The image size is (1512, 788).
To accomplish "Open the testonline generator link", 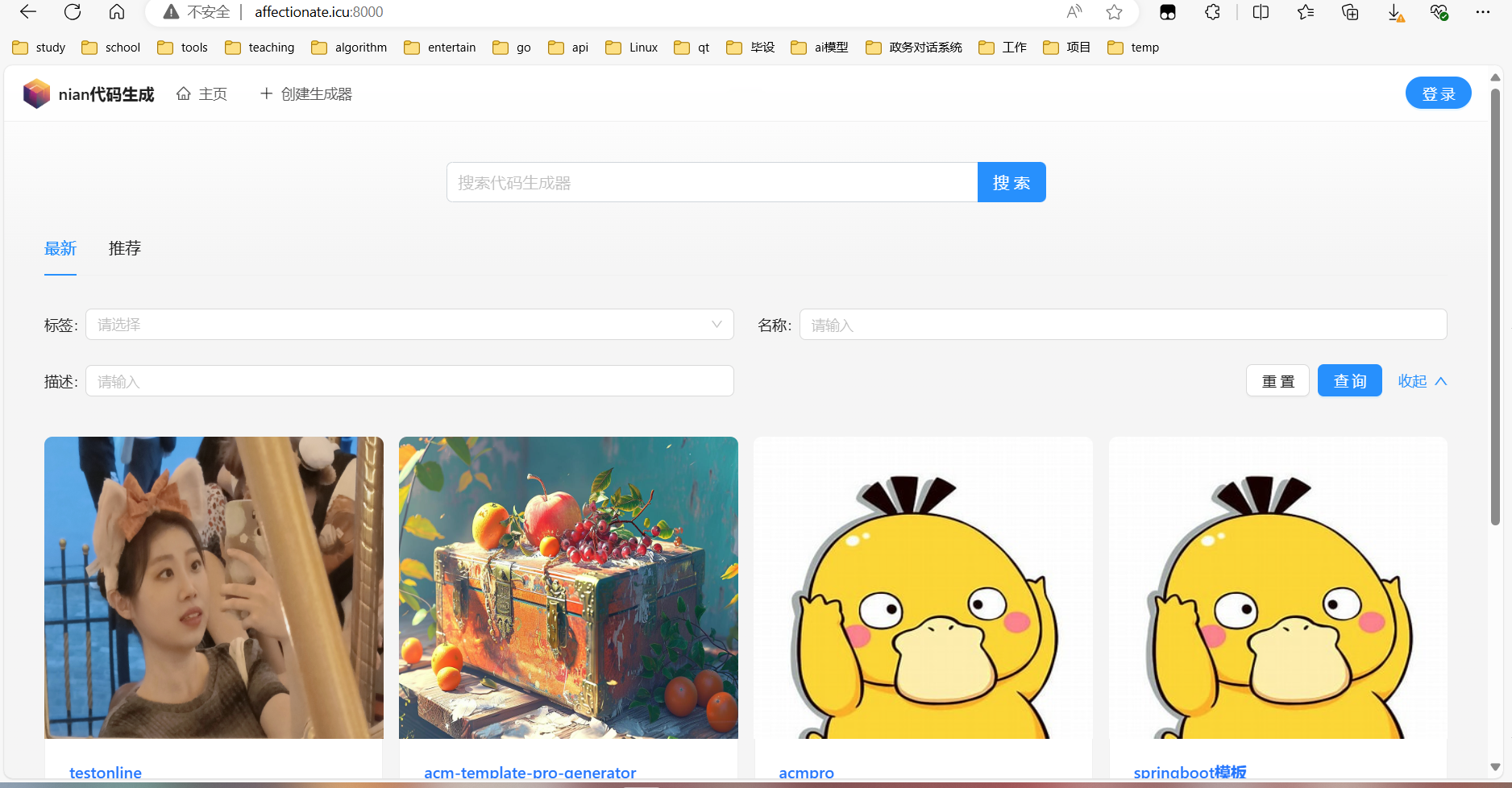I will (106, 772).
